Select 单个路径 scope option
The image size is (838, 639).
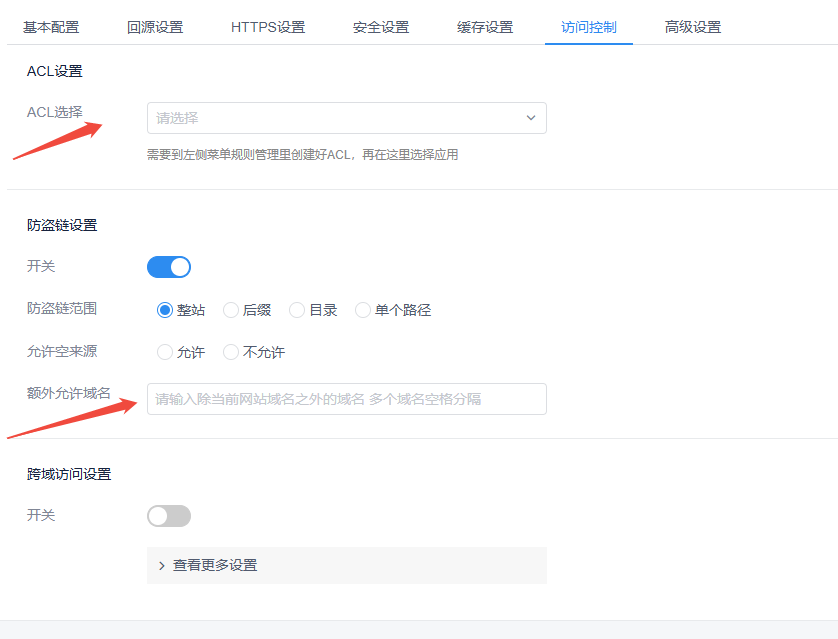click(363, 310)
